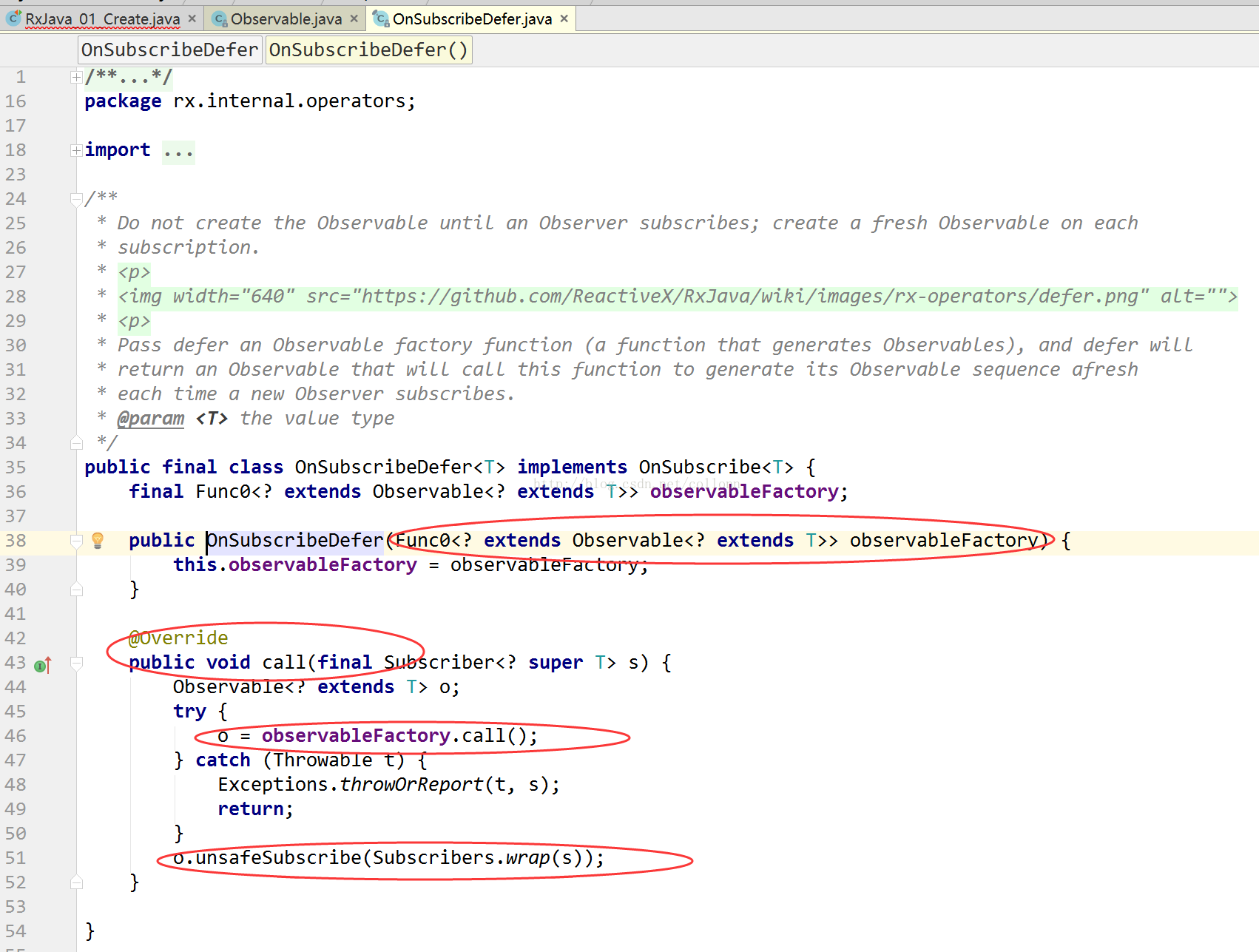Click the '@param' Javadoc tag
1259x952 pixels.
pyautogui.click(x=151, y=419)
